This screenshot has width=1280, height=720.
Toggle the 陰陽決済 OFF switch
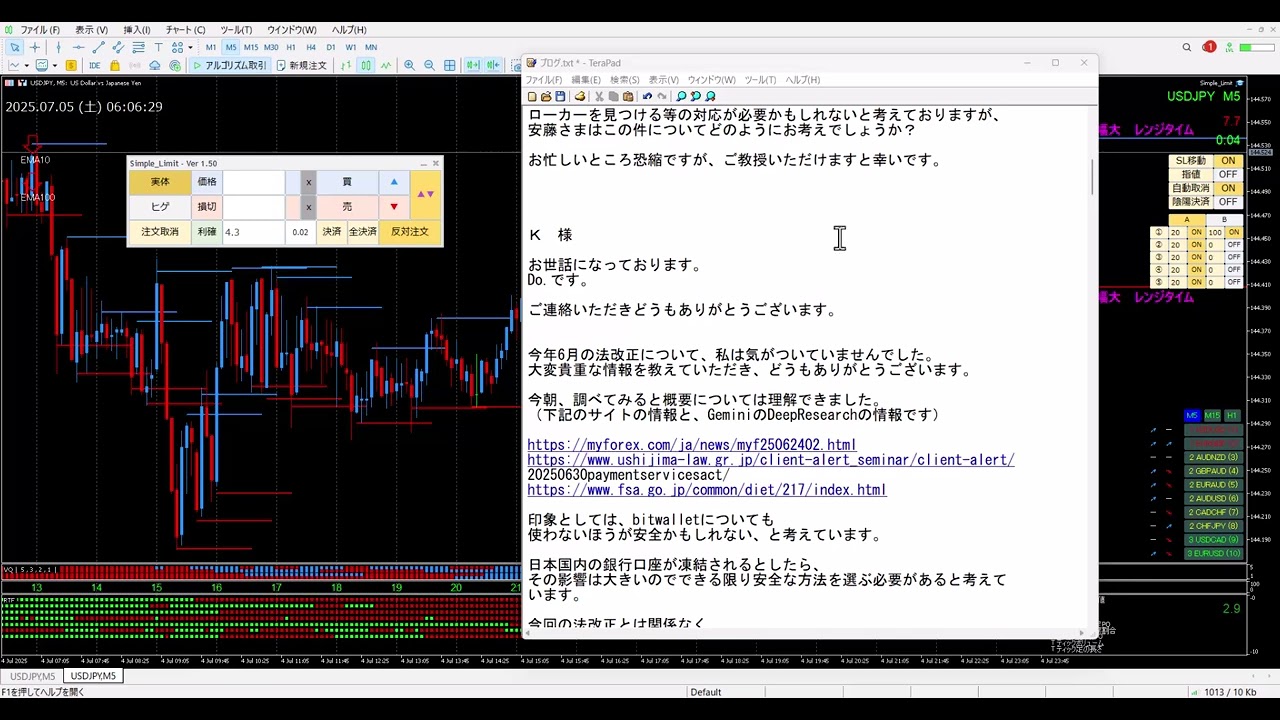tap(1227, 202)
